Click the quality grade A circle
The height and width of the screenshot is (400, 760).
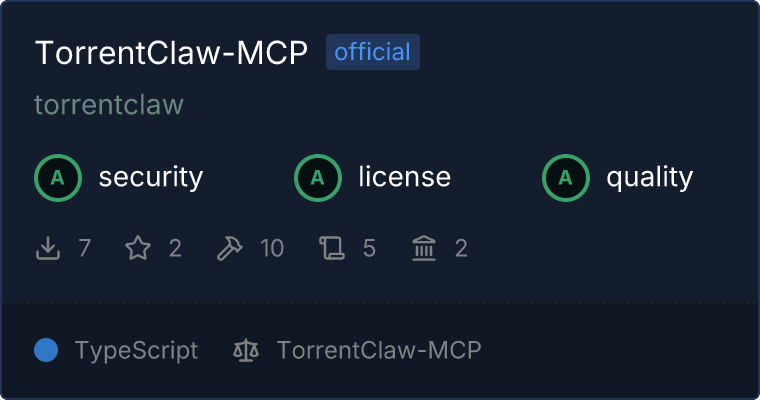[566, 178]
